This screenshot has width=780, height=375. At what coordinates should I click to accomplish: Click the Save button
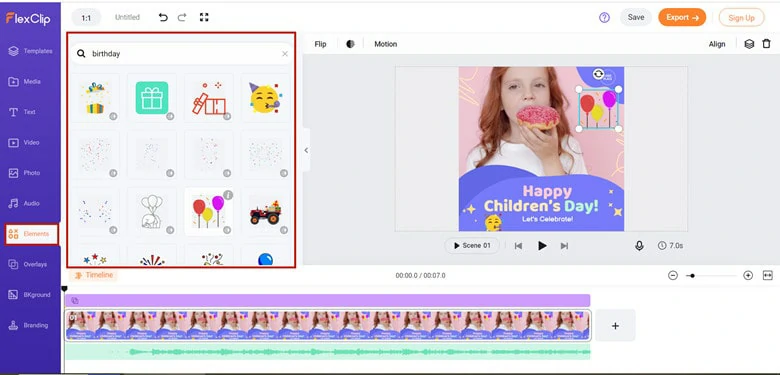[636, 17]
